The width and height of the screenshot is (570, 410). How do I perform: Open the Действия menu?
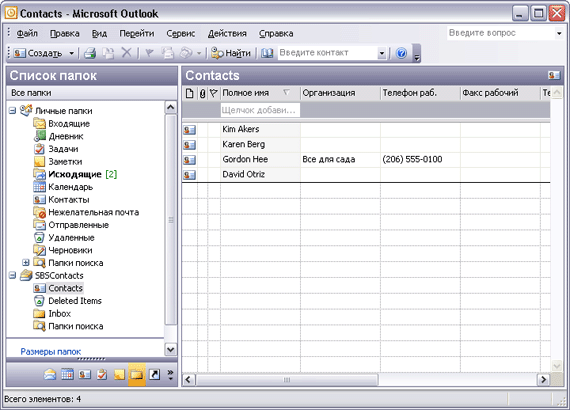tap(227, 33)
